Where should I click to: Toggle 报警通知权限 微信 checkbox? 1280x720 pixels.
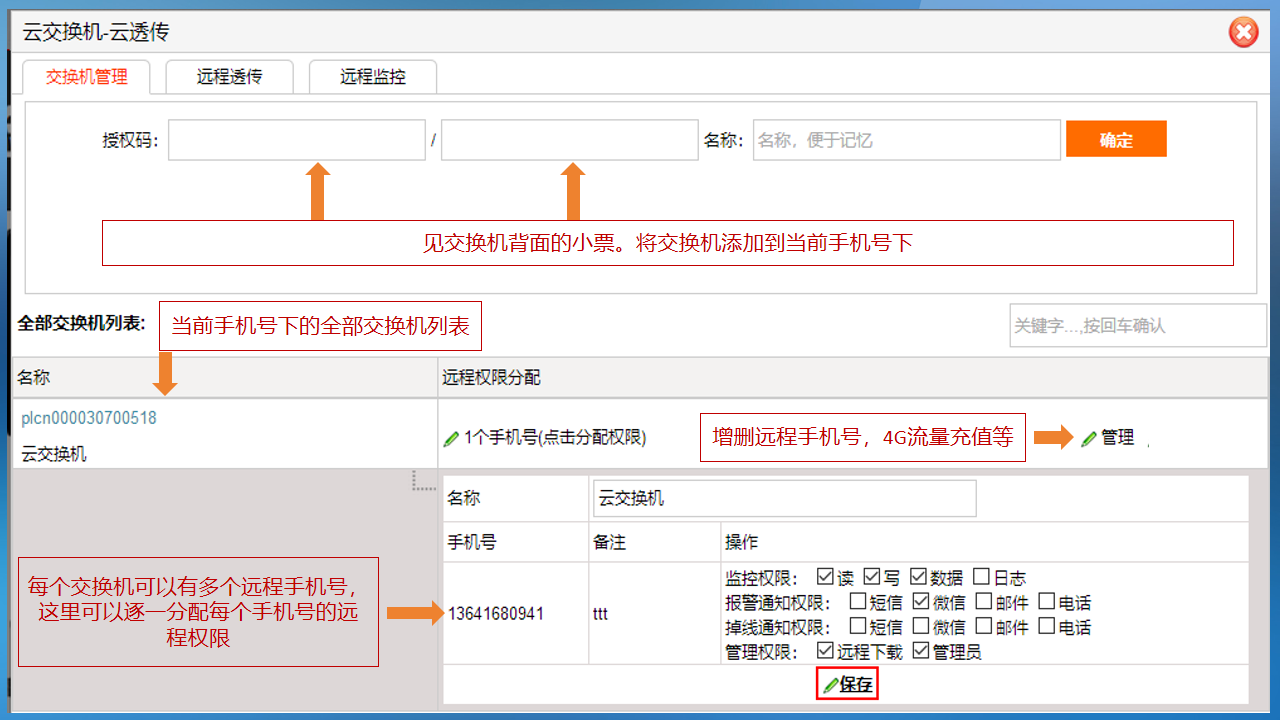[920, 602]
